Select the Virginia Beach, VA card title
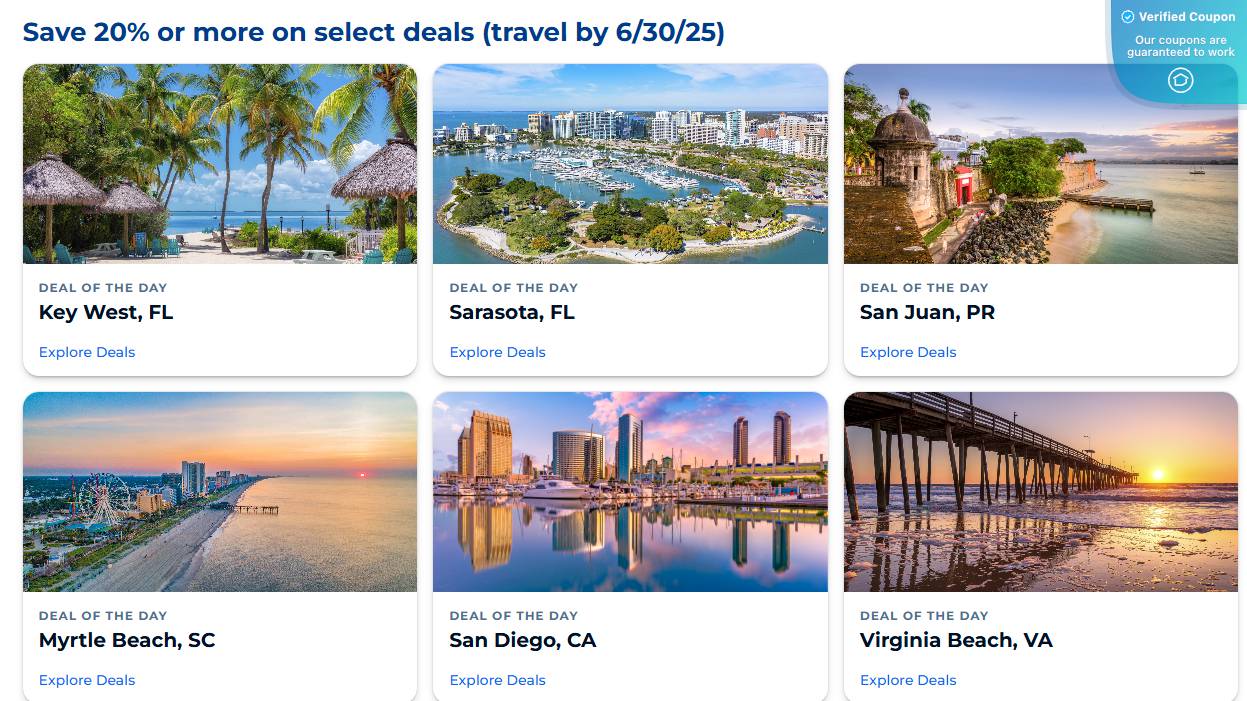 point(956,640)
